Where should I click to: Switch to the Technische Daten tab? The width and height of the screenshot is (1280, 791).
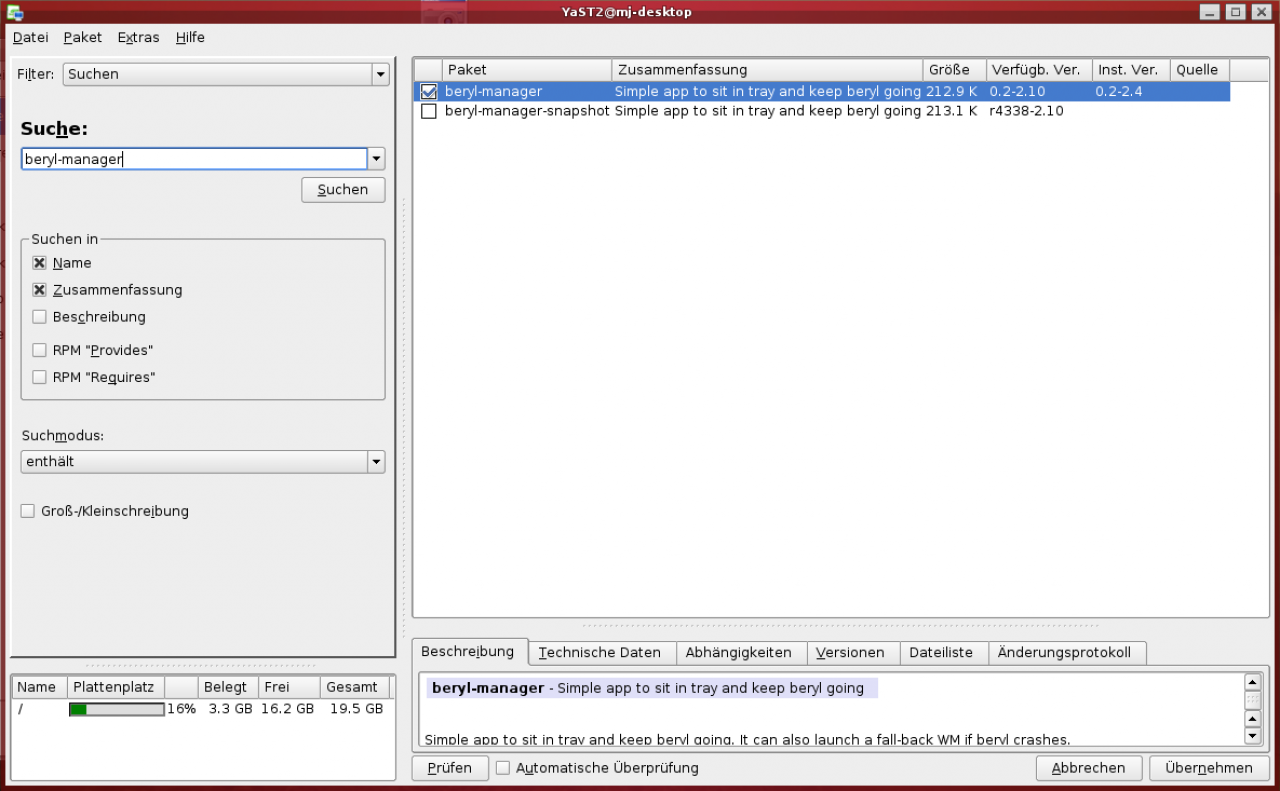pos(600,652)
